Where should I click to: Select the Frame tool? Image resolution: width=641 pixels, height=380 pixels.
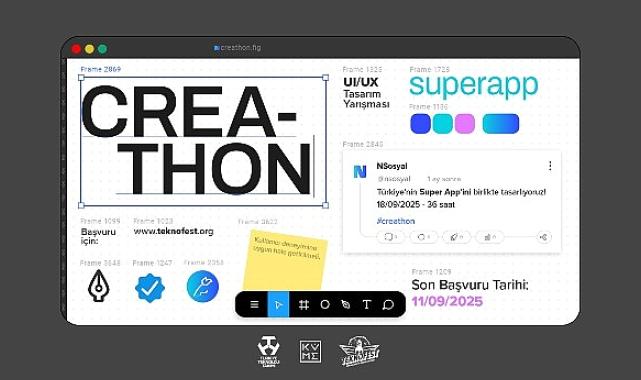(x=304, y=305)
